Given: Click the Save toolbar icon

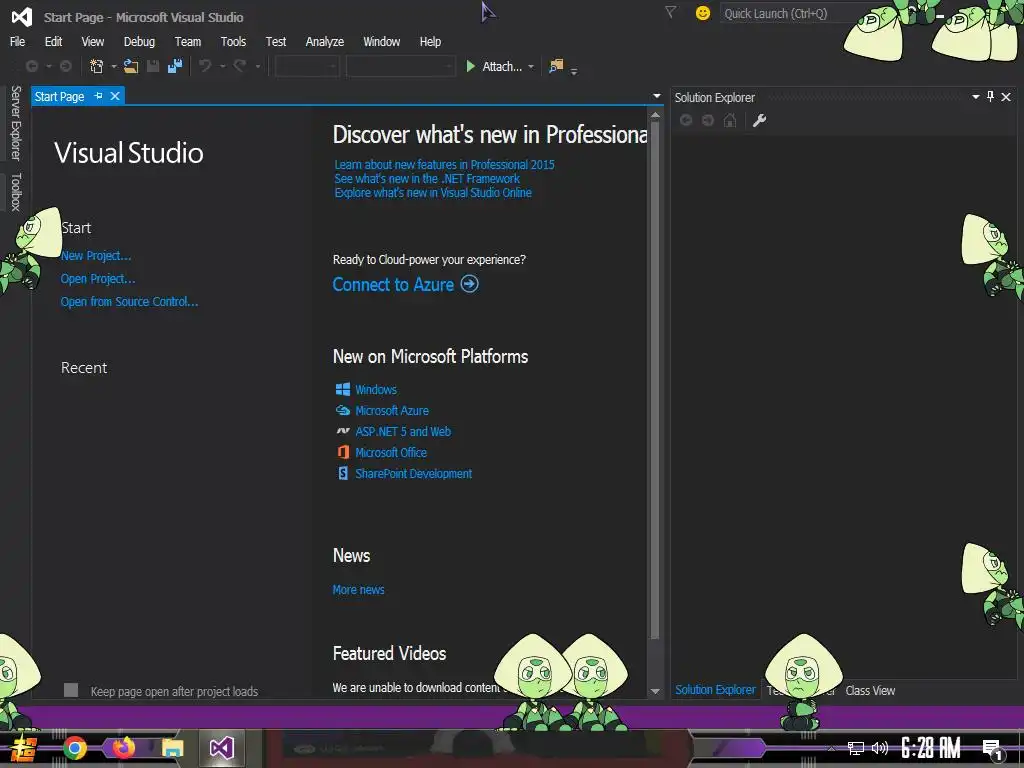Looking at the screenshot, I should 153,66.
